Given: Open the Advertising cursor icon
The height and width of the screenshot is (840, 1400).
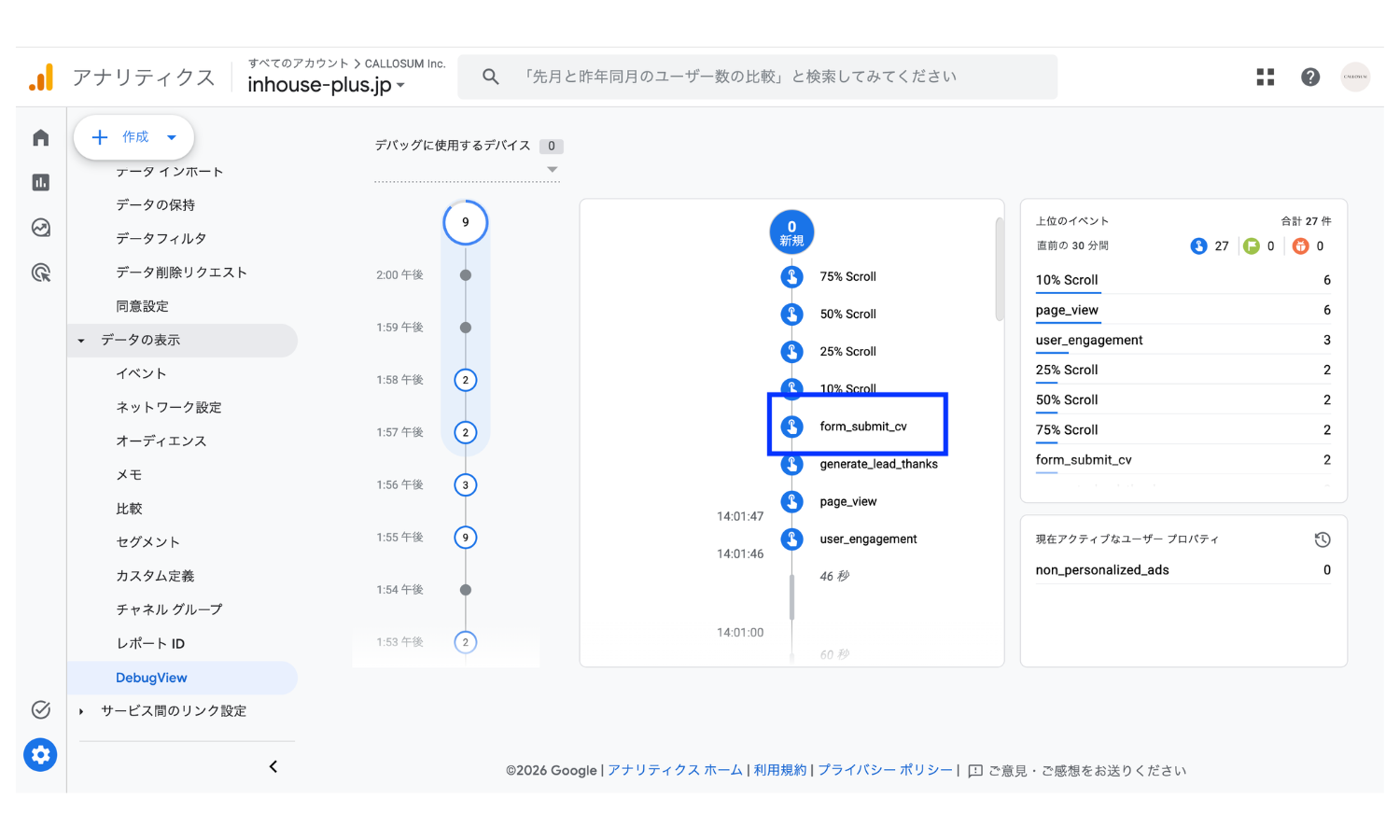Looking at the screenshot, I should pyautogui.click(x=40, y=273).
